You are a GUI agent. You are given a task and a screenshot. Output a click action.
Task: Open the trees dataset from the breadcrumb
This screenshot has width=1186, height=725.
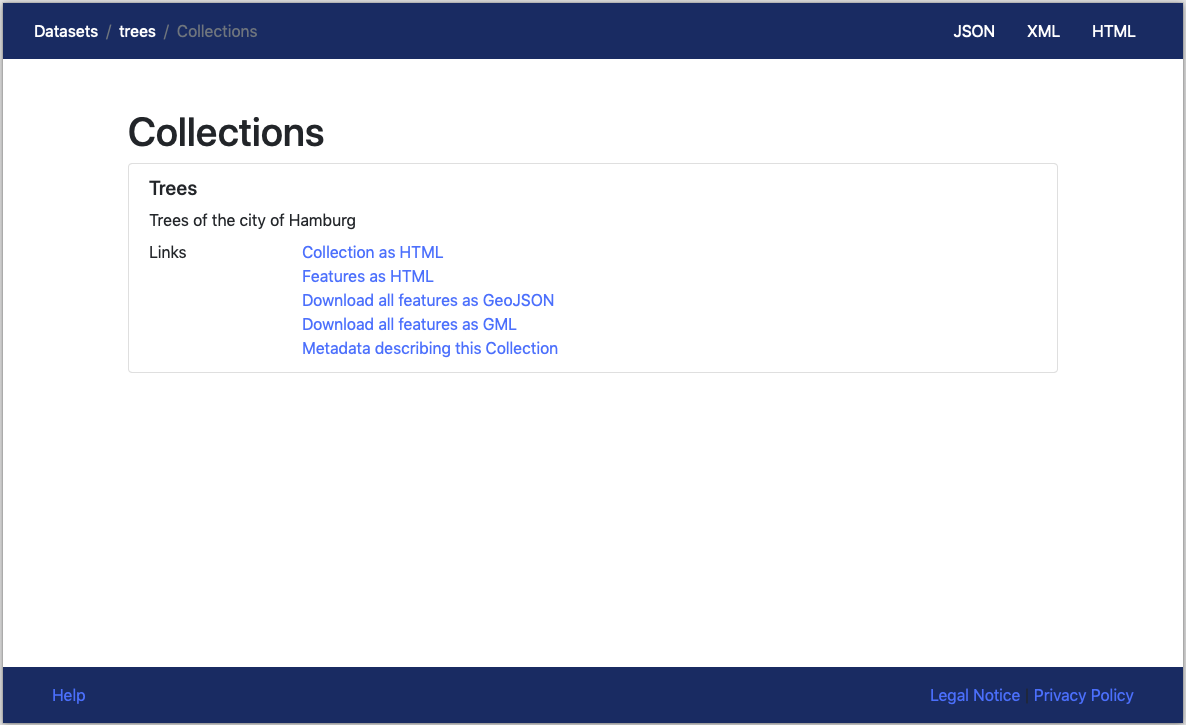[137, 31]
